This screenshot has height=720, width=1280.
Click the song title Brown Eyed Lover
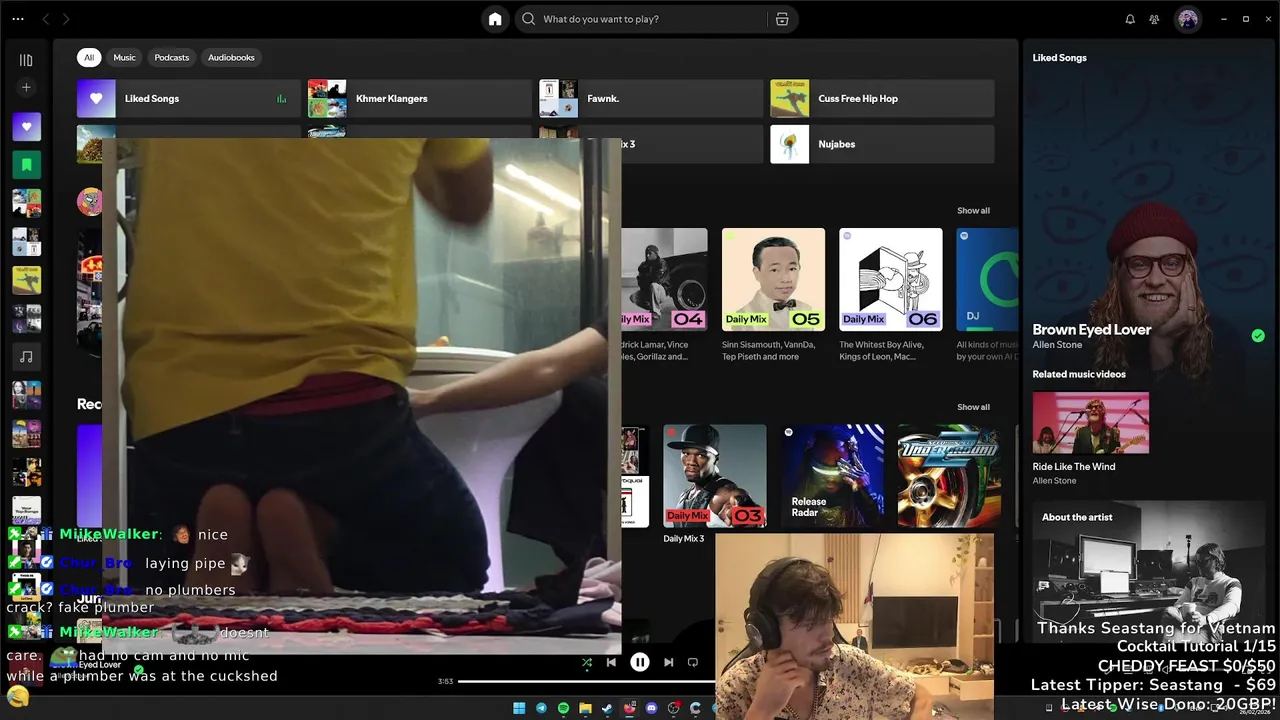point(1092,329)
